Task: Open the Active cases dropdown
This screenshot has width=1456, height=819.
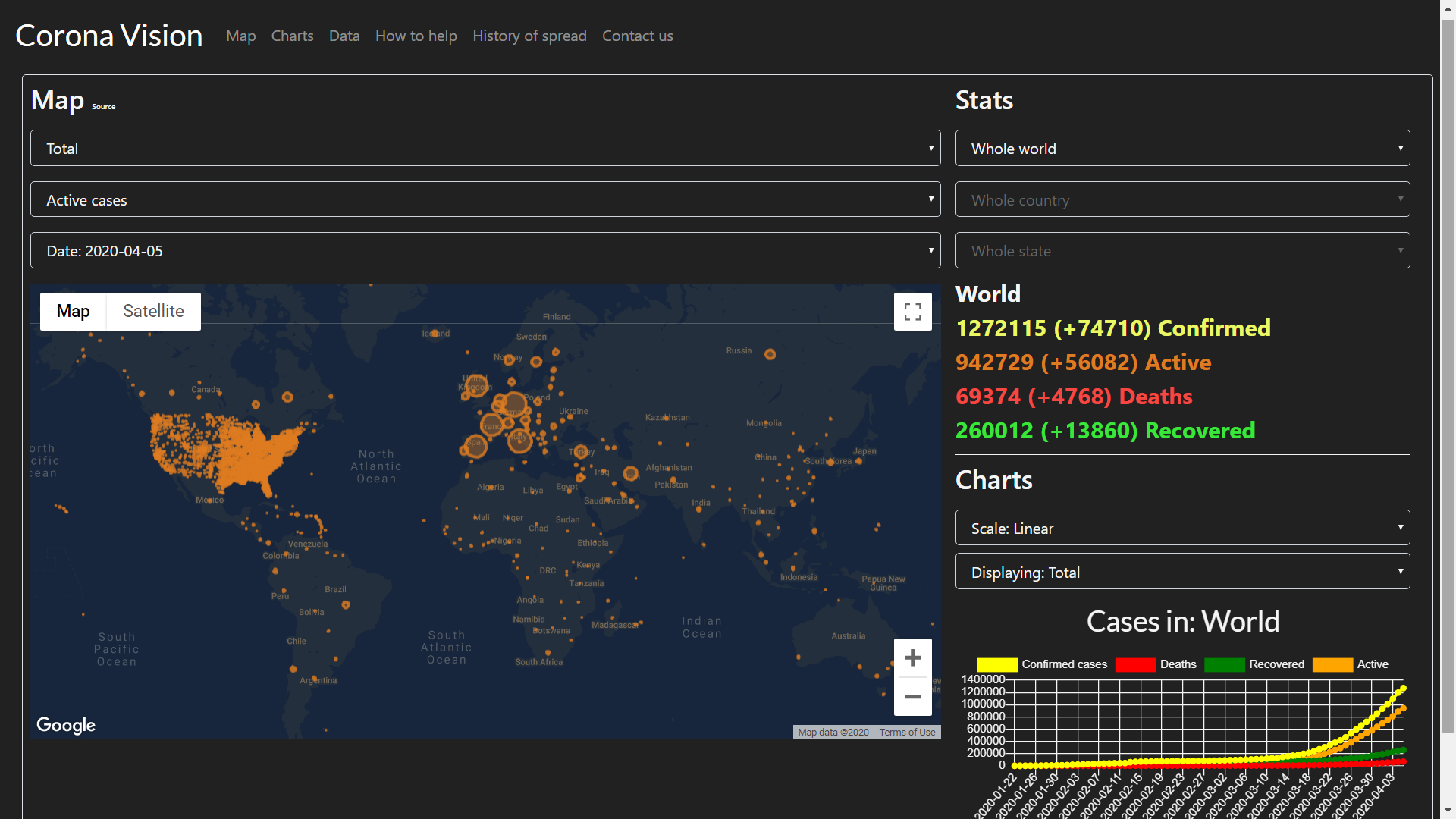Action: click(485, 199)
